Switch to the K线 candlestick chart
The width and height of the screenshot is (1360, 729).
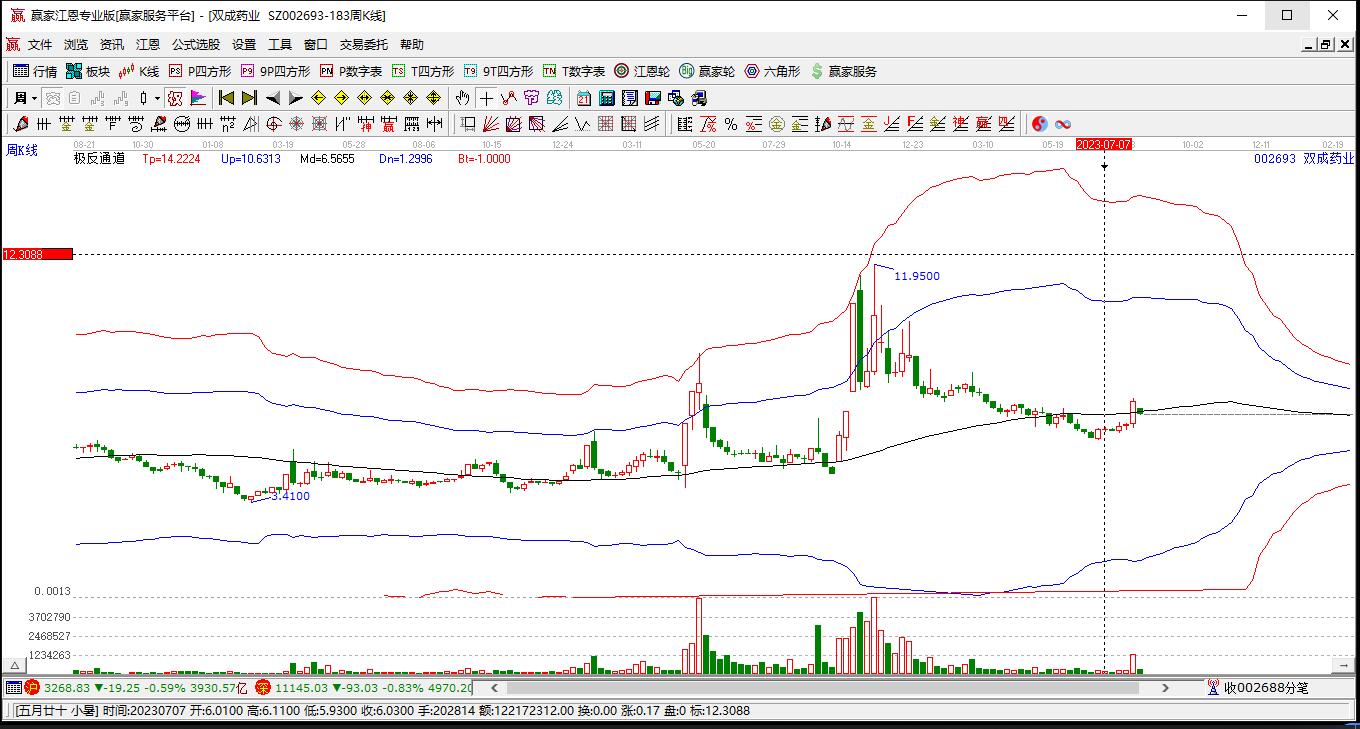point(139,71)
